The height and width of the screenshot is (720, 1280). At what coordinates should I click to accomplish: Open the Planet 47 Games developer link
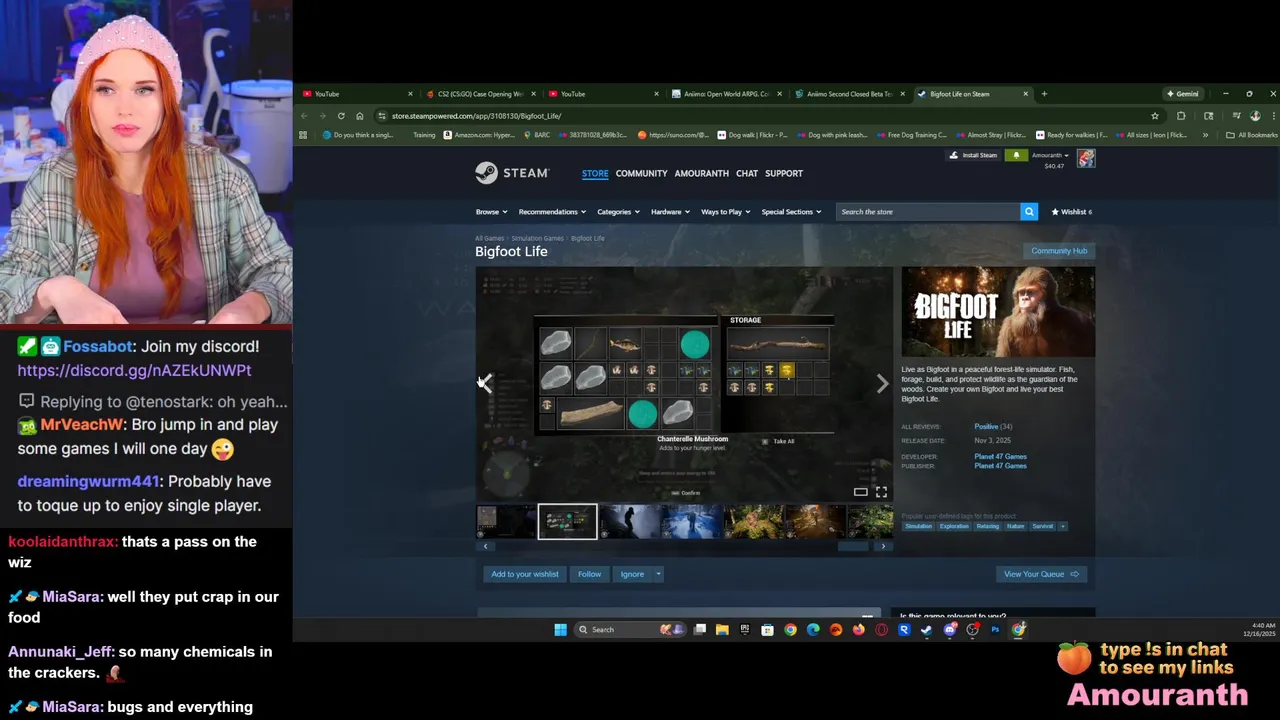[1000, 456]
